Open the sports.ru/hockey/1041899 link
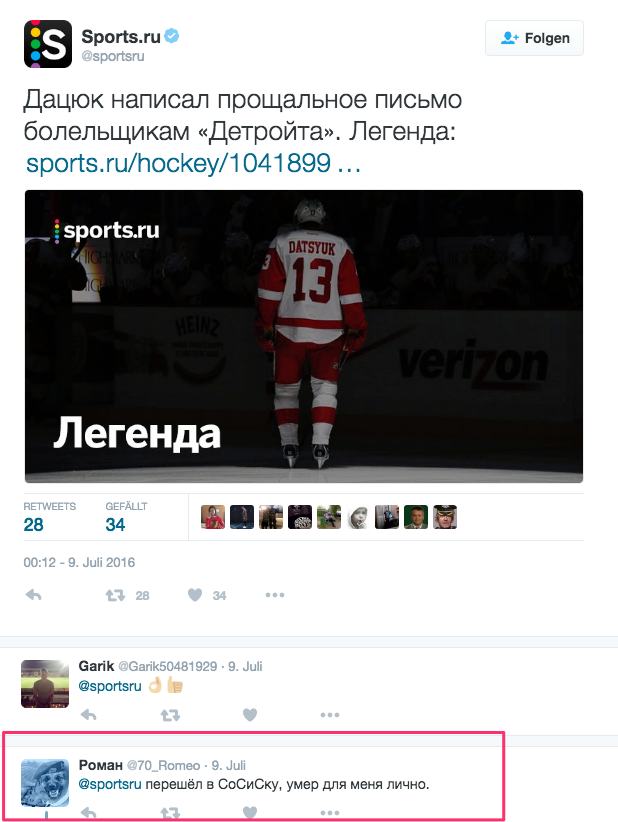 point(193,163)
